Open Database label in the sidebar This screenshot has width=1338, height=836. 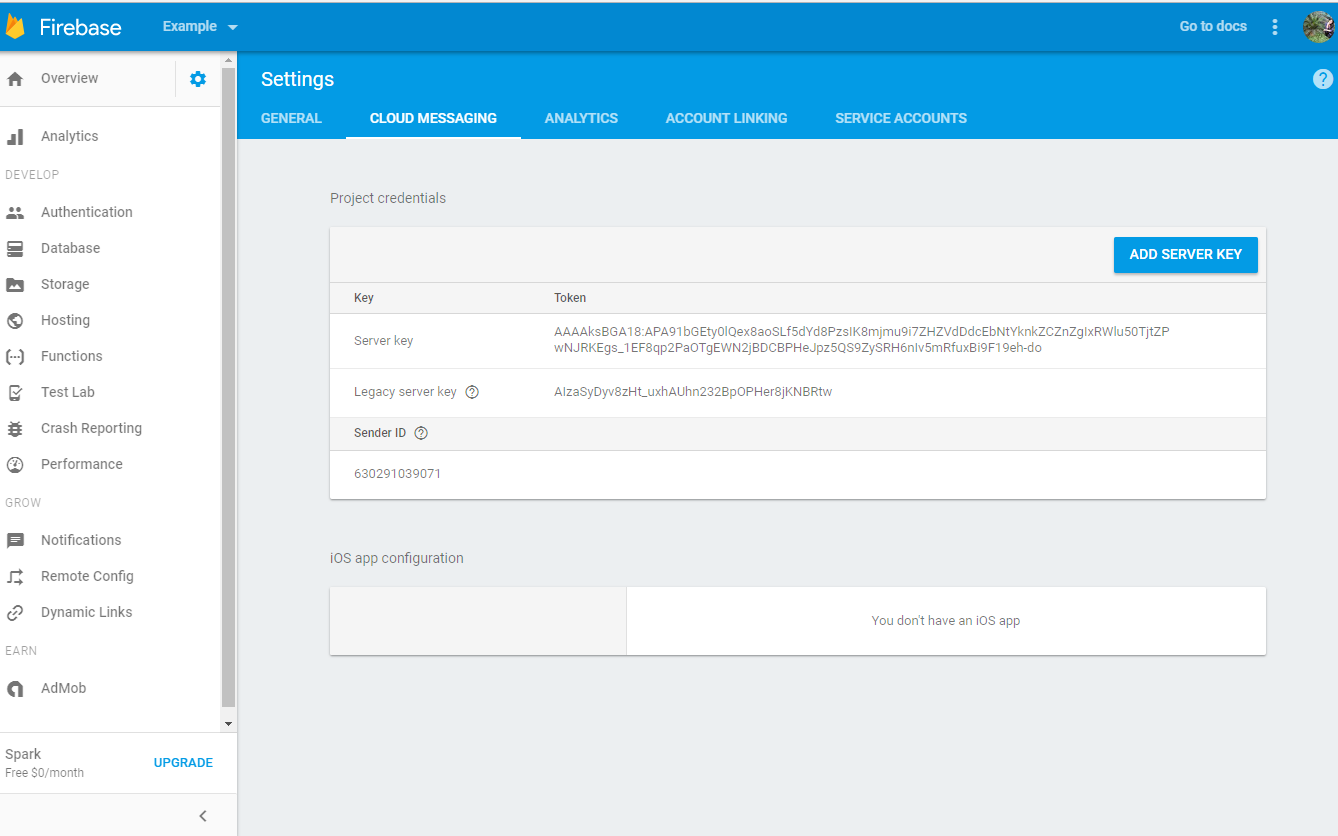(70, 248)
